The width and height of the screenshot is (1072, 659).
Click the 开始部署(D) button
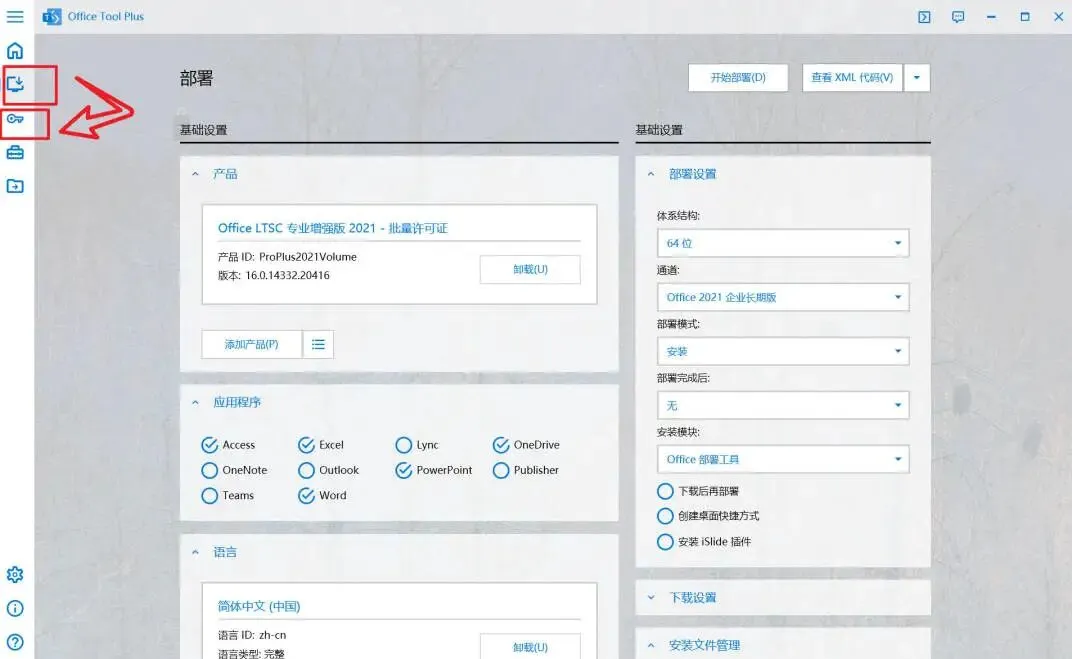[738, 77]
